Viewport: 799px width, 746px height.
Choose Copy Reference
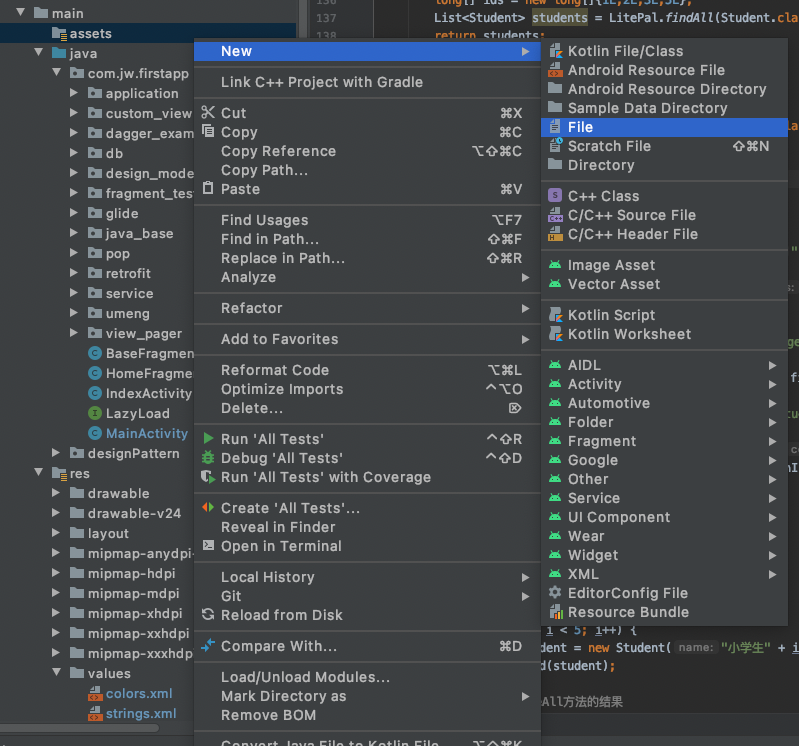pos(367,151)
